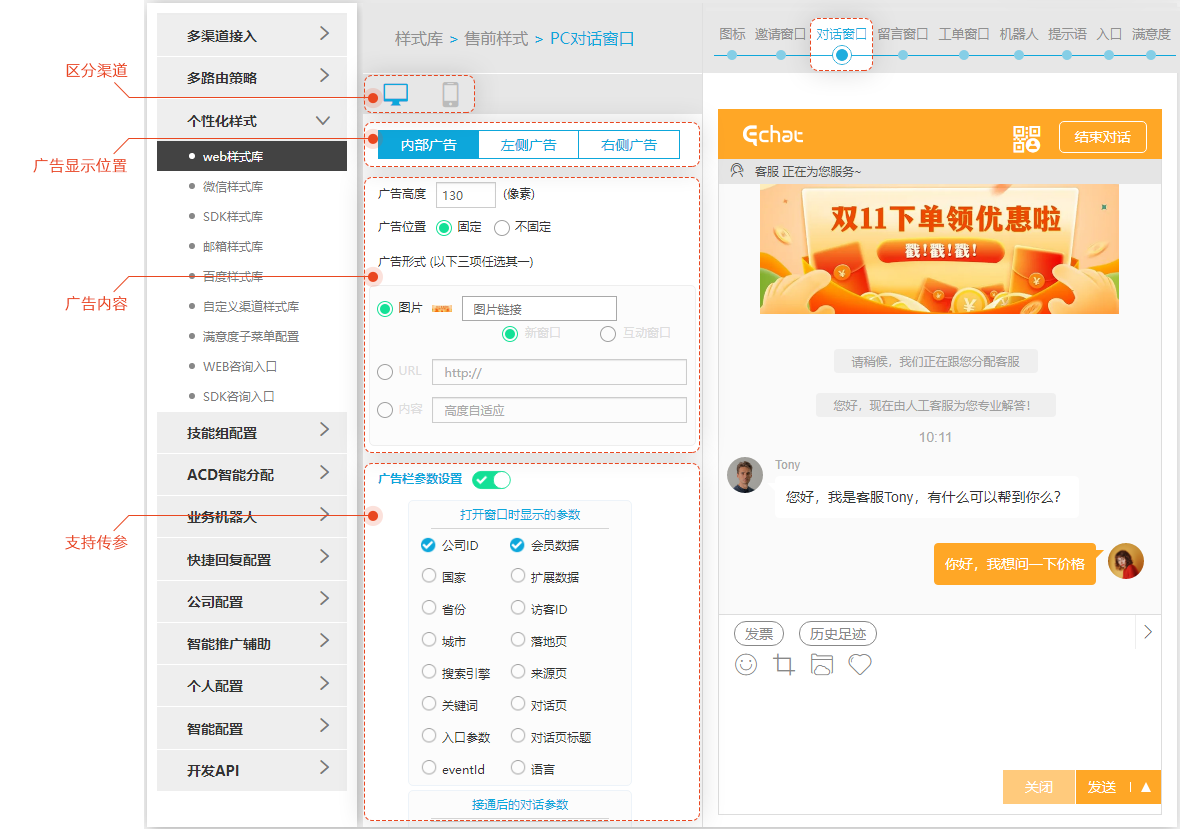Click the 发票 quick button
The width and height of the screenshot is (1180, 829).
pos(759,633)
